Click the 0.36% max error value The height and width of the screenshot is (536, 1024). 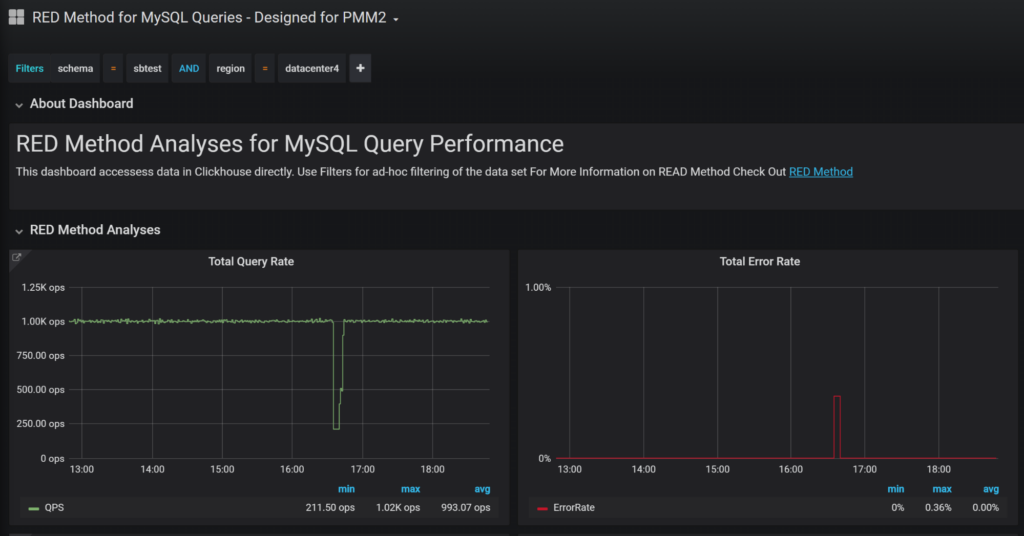pos(938,507)
